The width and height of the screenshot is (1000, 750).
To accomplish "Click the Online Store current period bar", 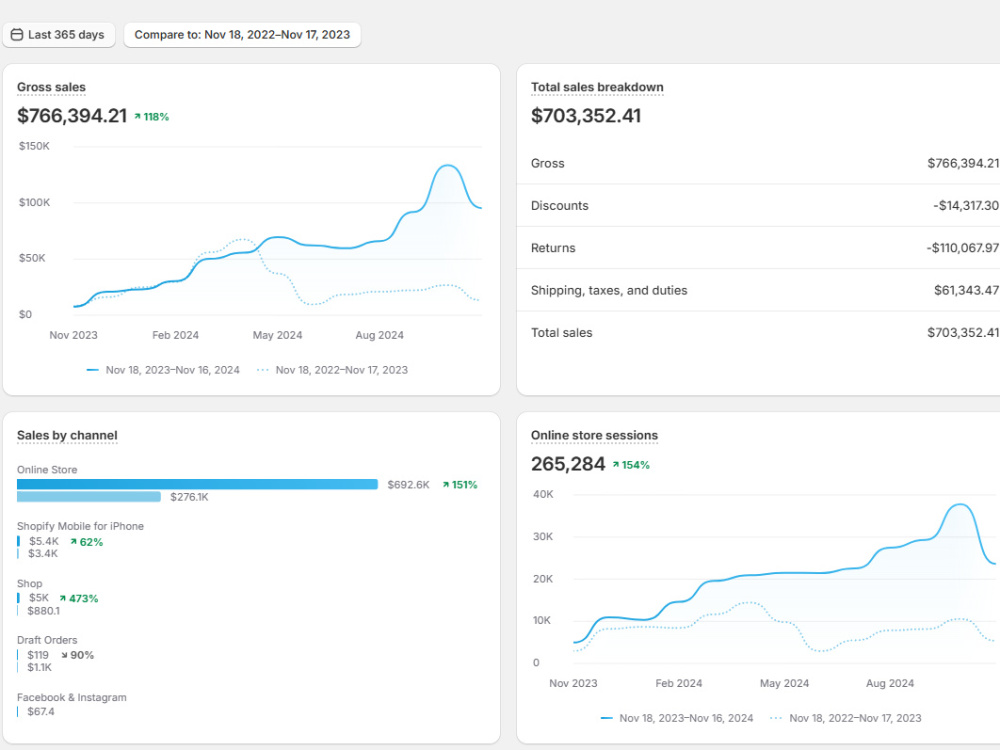I will pyautogui.click(x=197, y=484).
